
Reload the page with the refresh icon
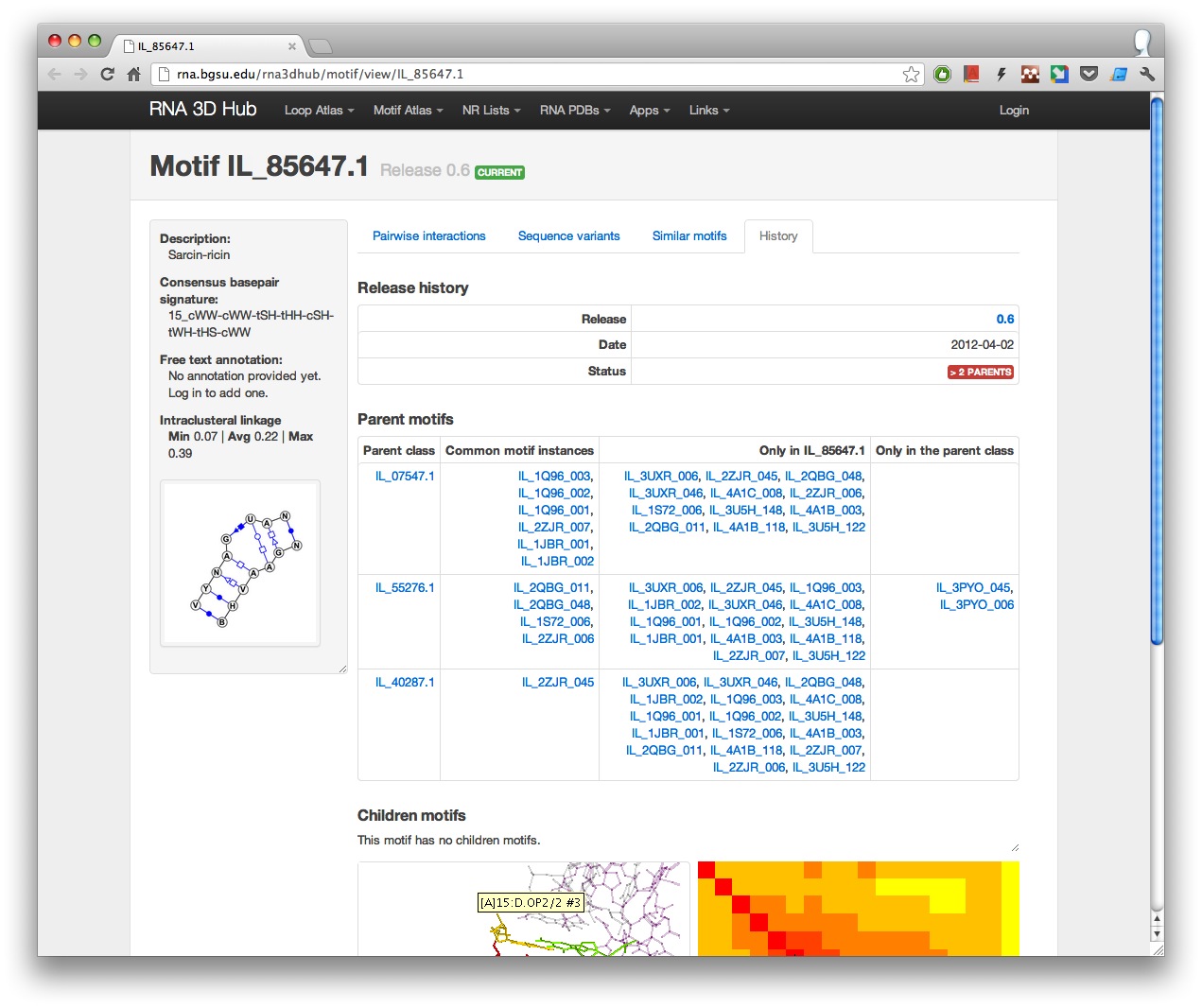tap(107, 74)
